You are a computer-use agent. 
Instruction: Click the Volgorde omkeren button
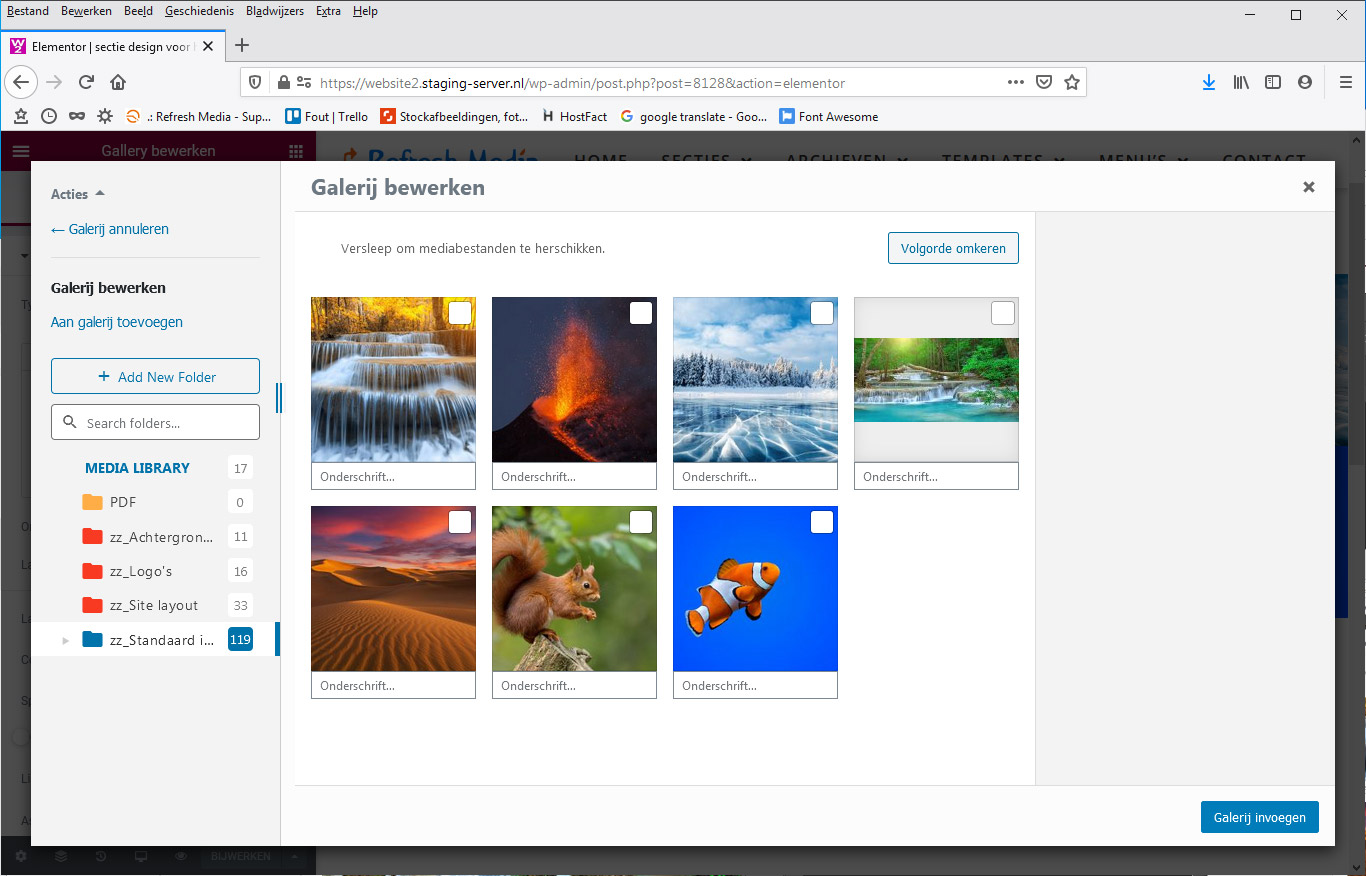[x=953, y=248]
